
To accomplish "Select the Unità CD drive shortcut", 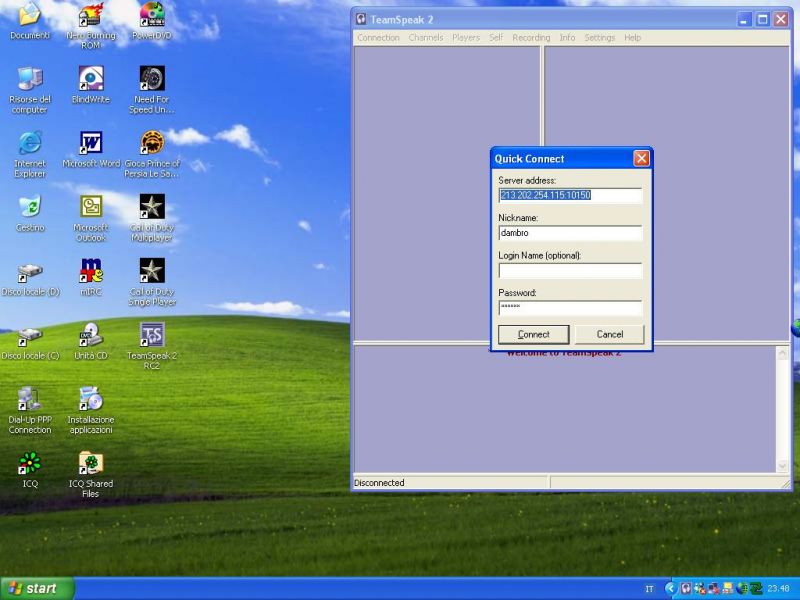I will pos(91,342).
